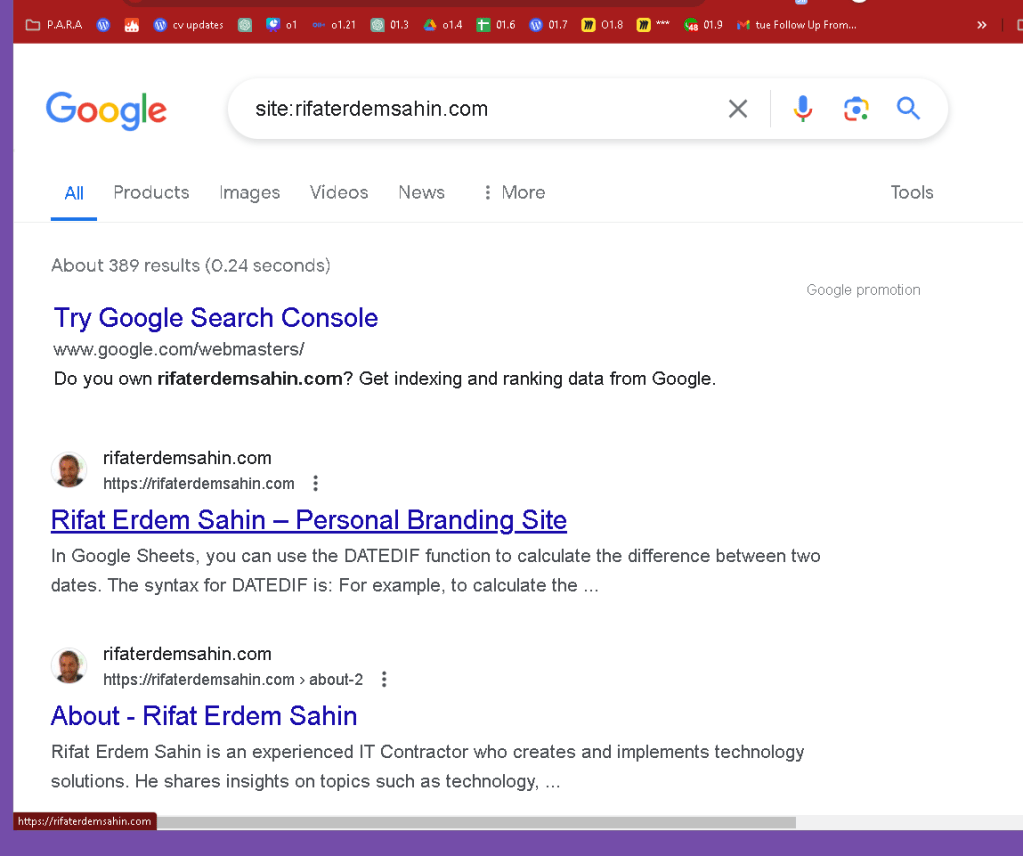Open the o1.21 bookmark
Screen dimensions: 1023x856
click(x=333, y=25)
